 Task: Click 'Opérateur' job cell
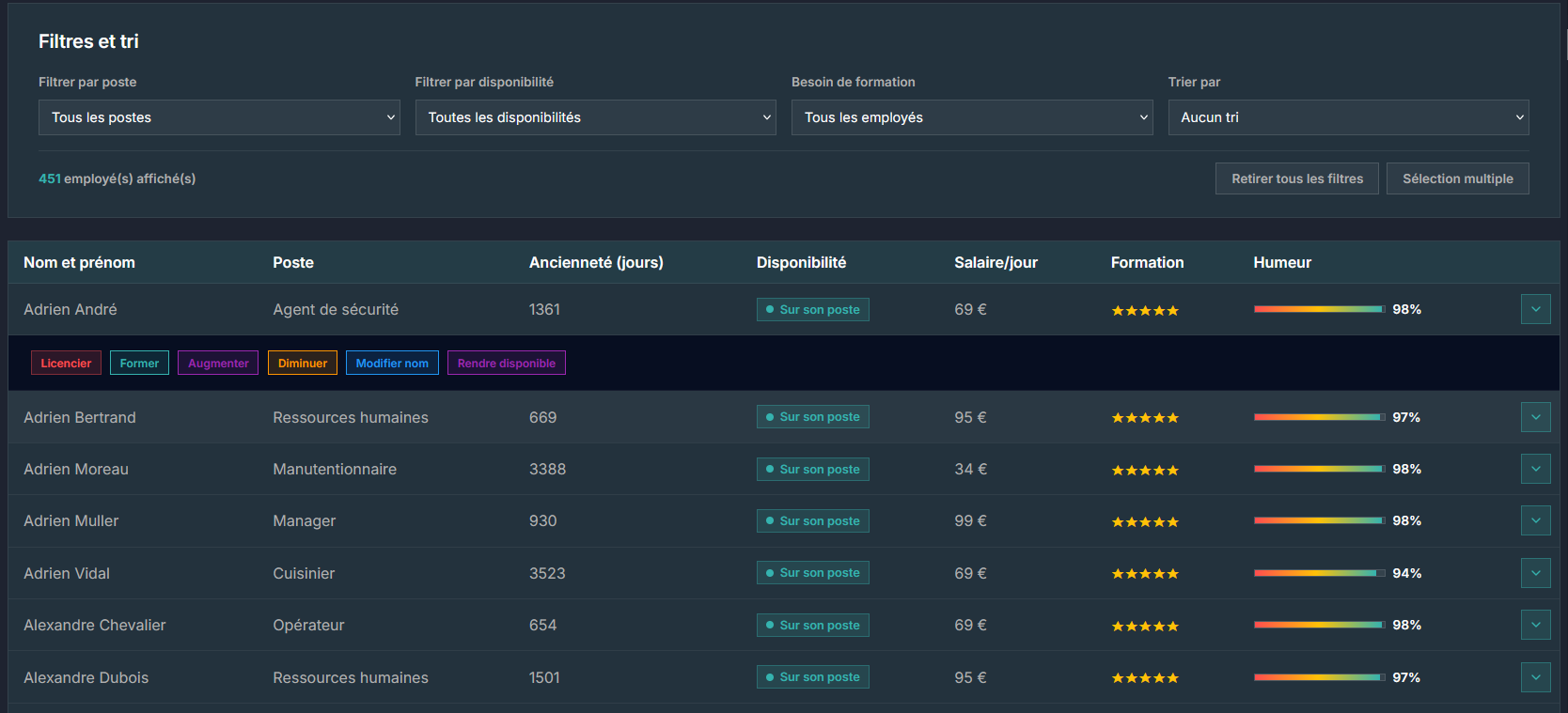coord(308,625)
